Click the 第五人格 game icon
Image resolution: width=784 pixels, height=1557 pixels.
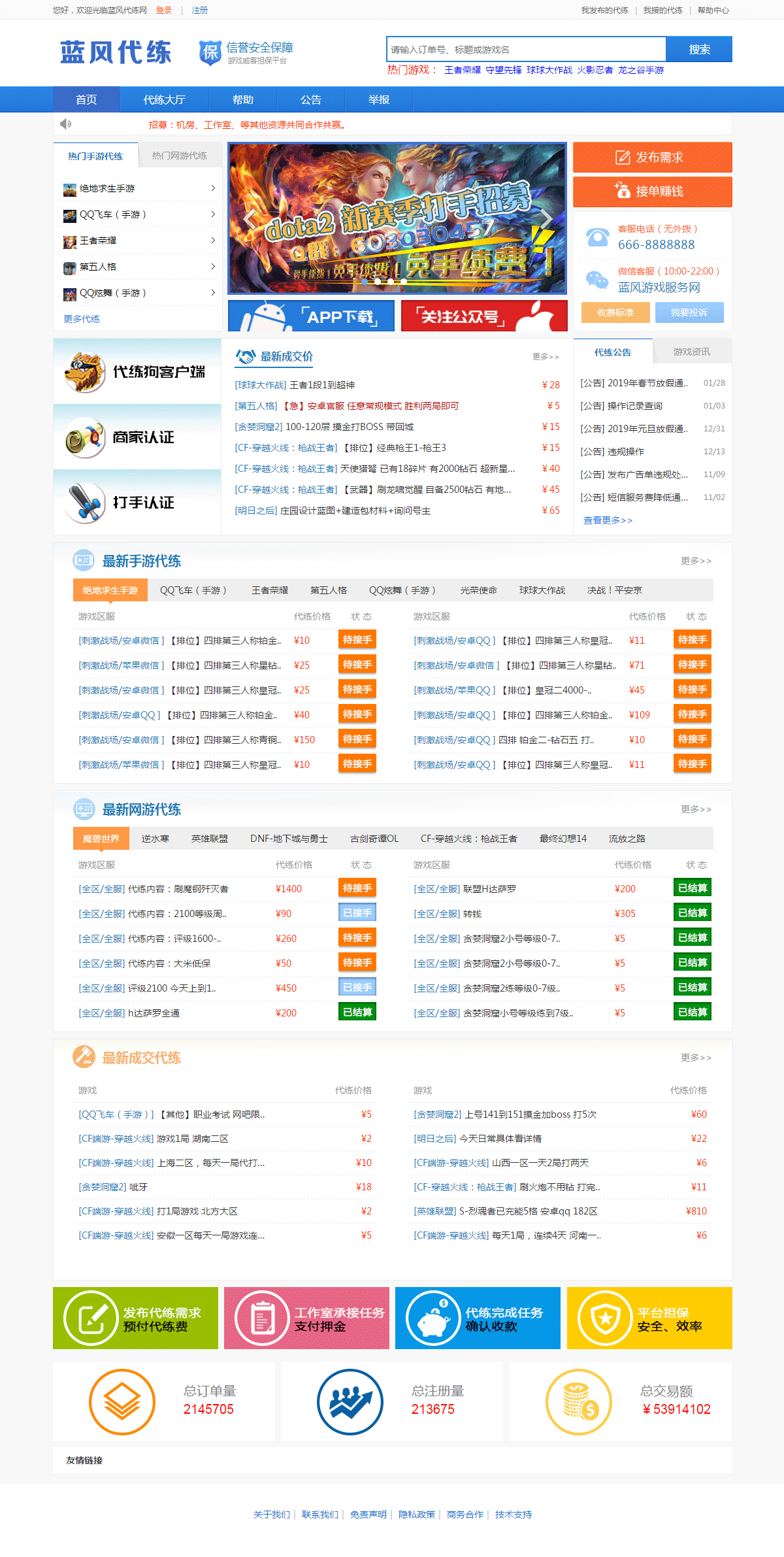pyautogui.click(x=70, y=268)
